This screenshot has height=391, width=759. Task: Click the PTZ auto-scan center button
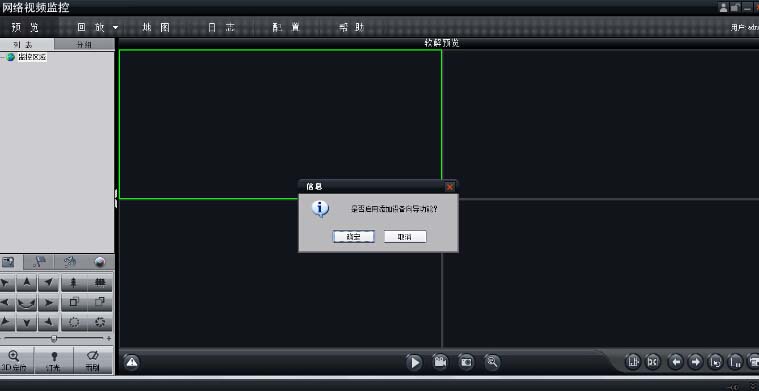[x=27, y=303]
